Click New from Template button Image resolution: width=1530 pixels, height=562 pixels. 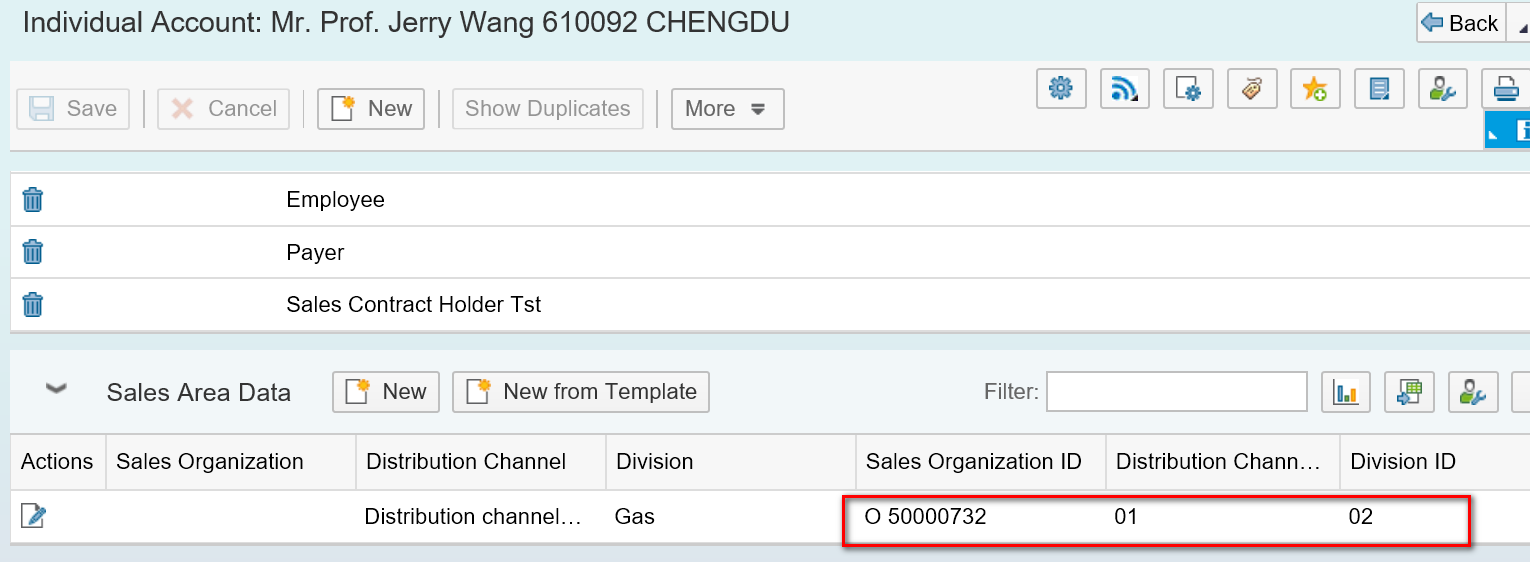[581, 392]
